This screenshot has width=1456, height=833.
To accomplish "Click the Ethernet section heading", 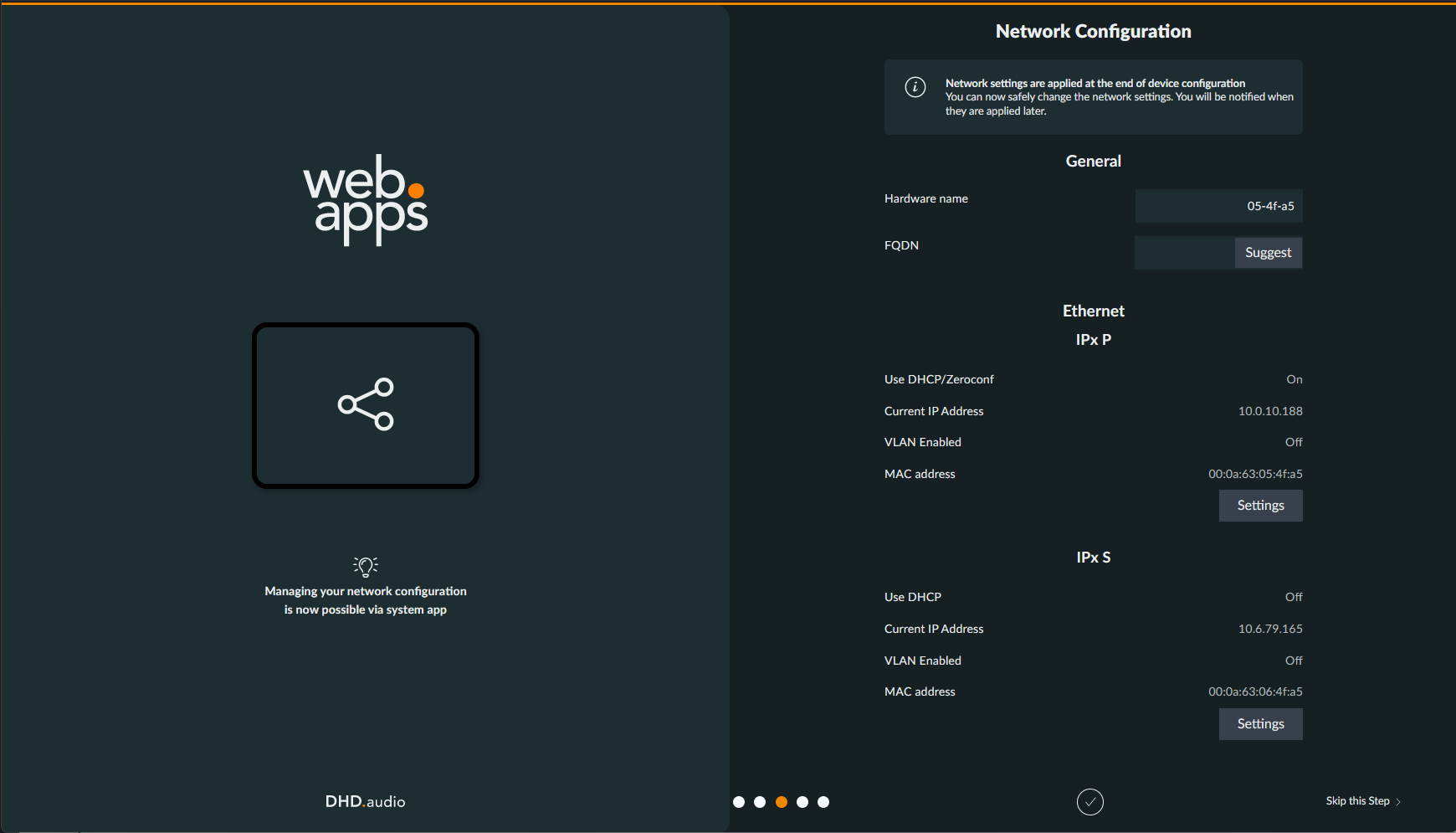I will pos(1094,311).
